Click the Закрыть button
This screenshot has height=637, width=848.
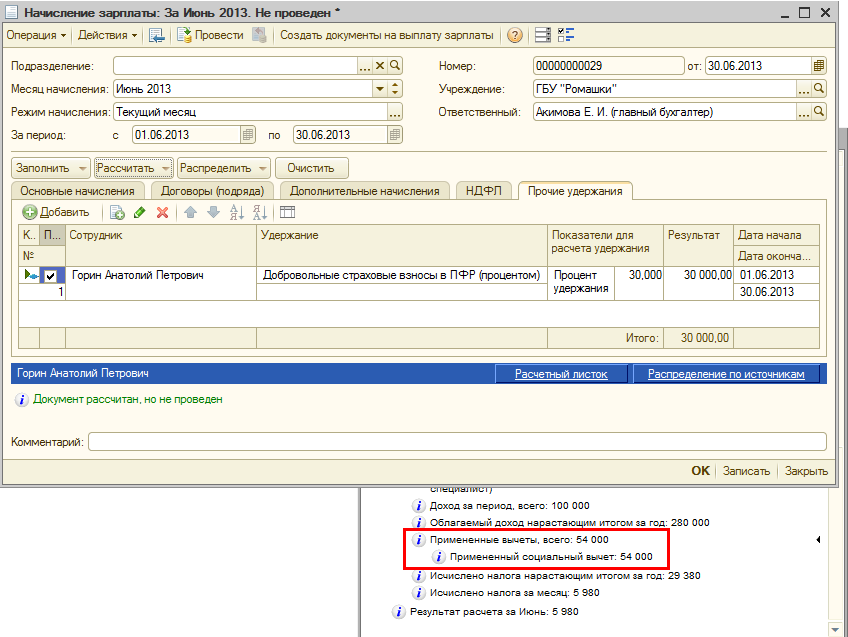click(x=806, y=471)
